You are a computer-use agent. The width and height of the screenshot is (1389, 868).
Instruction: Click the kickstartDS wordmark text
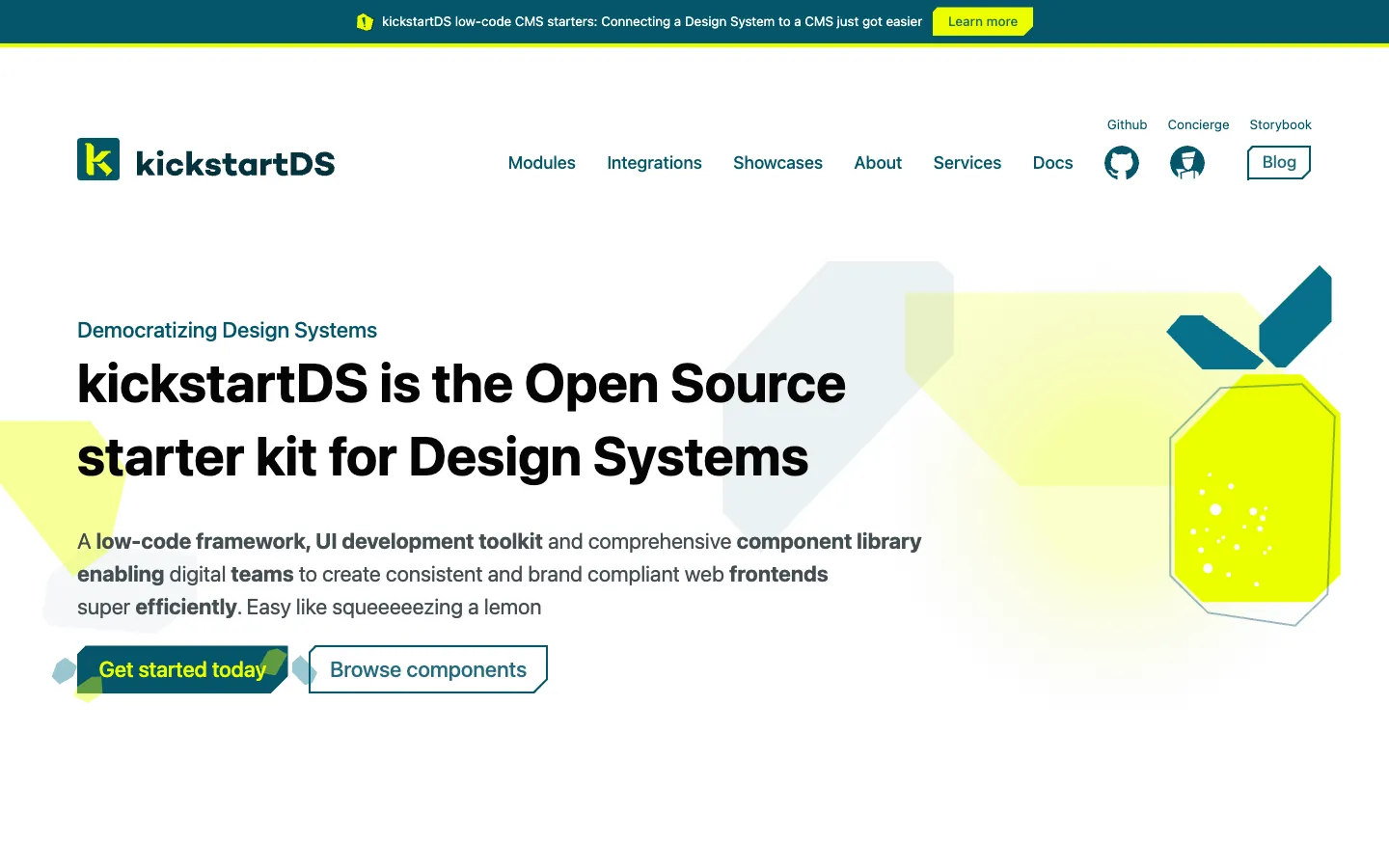235,163
